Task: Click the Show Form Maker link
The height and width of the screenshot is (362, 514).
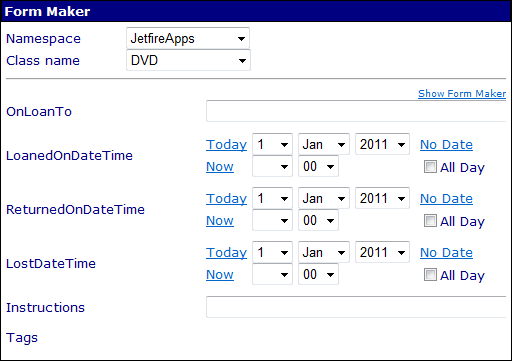Action: click(x=462, y=94)
